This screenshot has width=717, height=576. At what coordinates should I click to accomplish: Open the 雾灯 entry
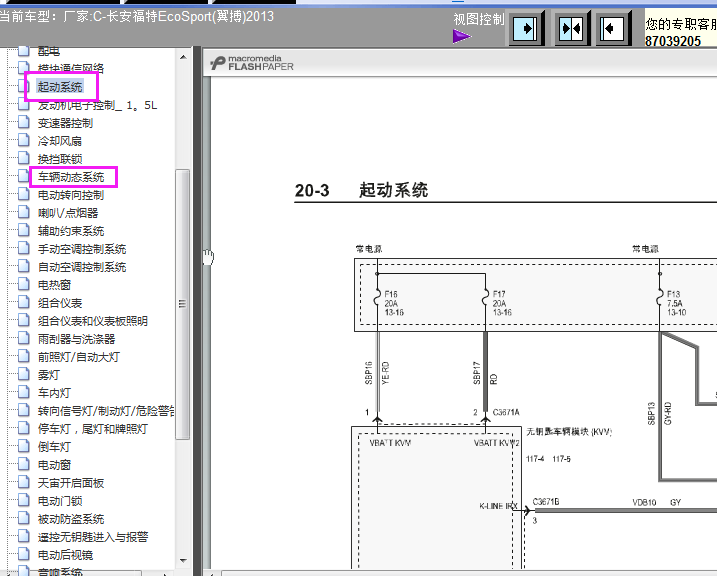click(49, 375)
